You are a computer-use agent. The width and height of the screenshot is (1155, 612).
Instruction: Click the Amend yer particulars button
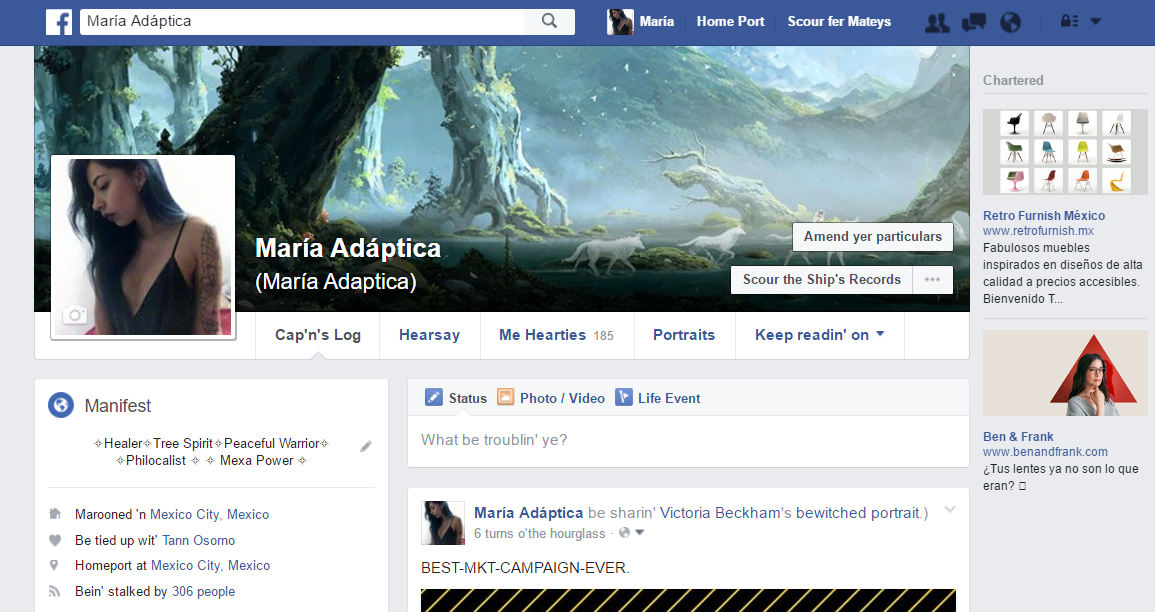coord(872,237)
